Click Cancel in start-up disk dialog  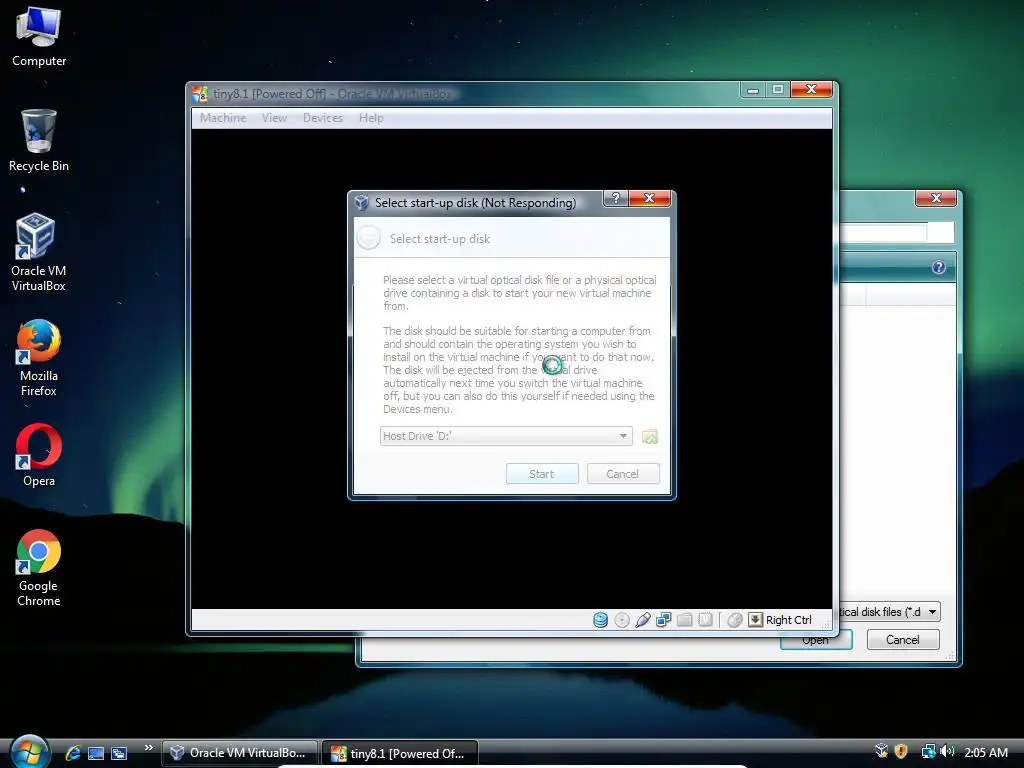[x=623, y=474]
